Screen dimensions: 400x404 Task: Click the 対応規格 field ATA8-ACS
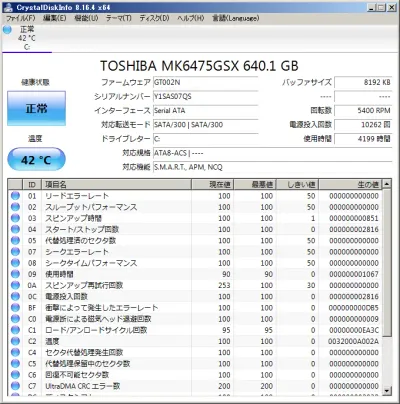(x=272, y=153)
